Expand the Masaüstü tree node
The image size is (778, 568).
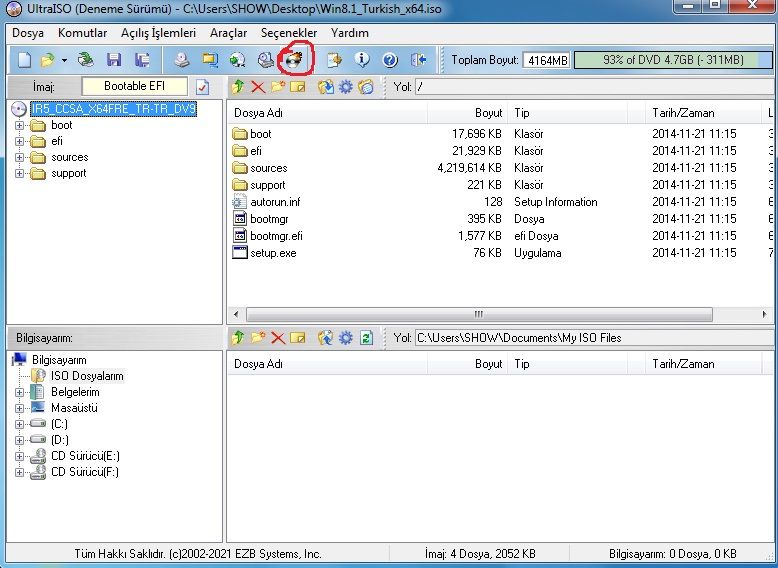pyautogui.click(x=19, y=408)
